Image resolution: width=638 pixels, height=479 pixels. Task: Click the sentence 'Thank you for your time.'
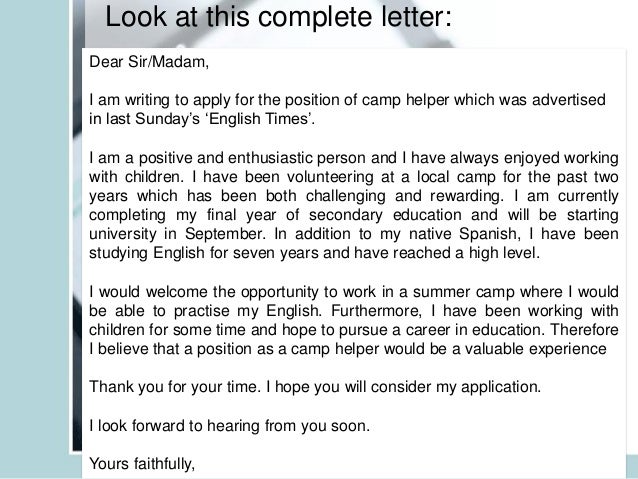[x=175, y=387]
